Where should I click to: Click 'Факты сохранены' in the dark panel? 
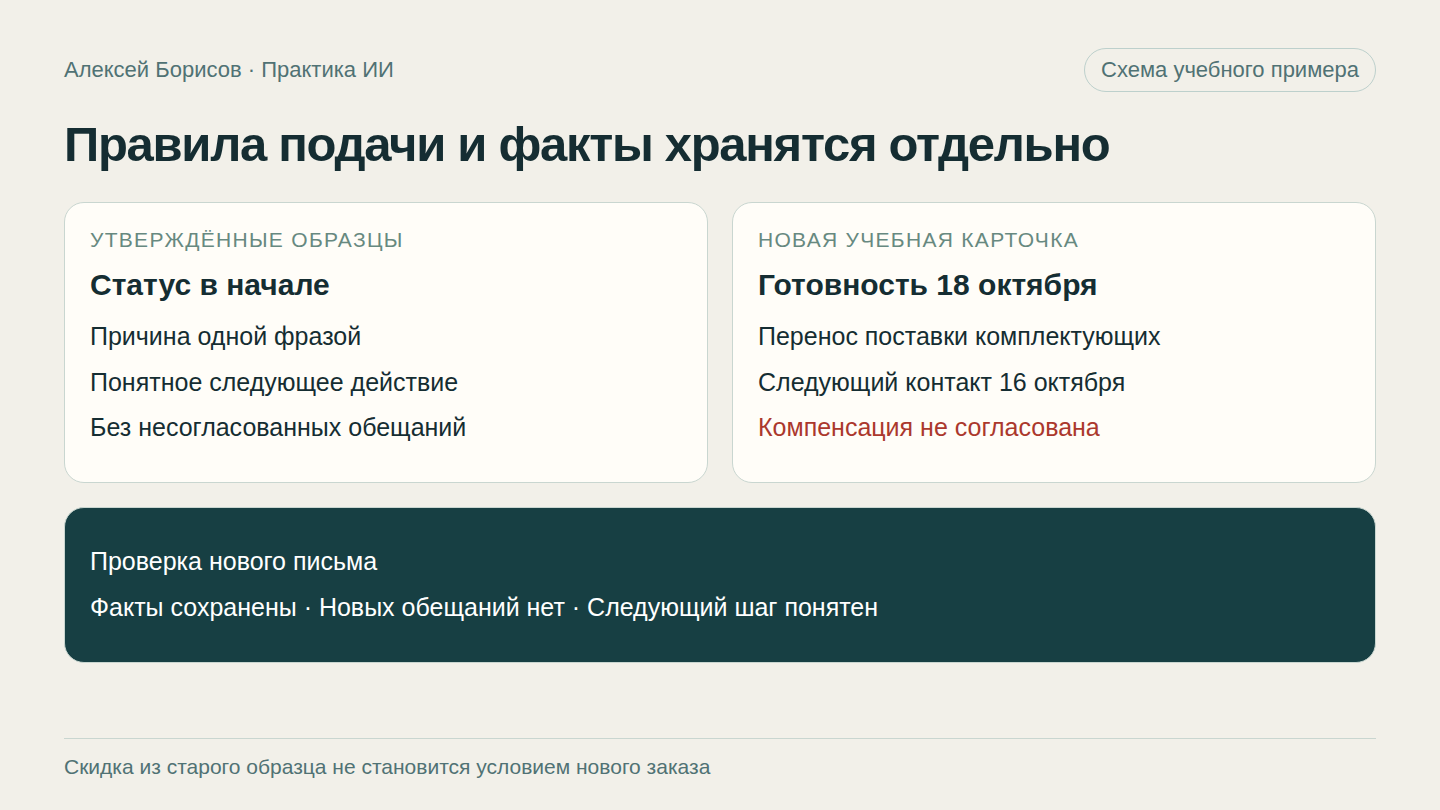(193, 608)
